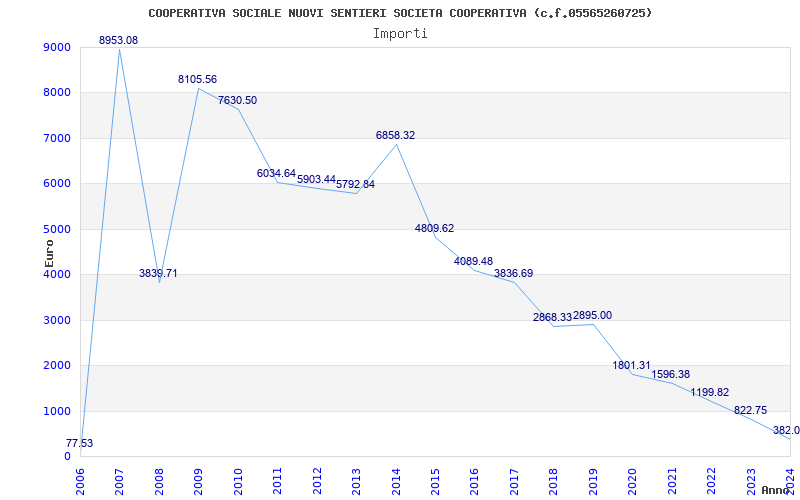Click the Euro y-axis title

click(x=49, y=254)
